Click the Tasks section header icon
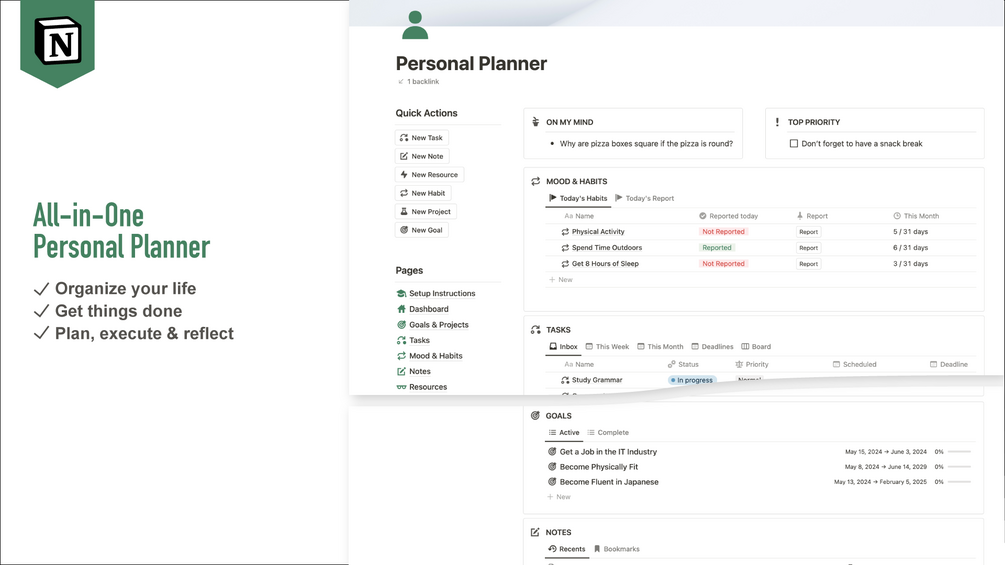Viewport: 1005px width, 565px height. (x=536, y=329)
